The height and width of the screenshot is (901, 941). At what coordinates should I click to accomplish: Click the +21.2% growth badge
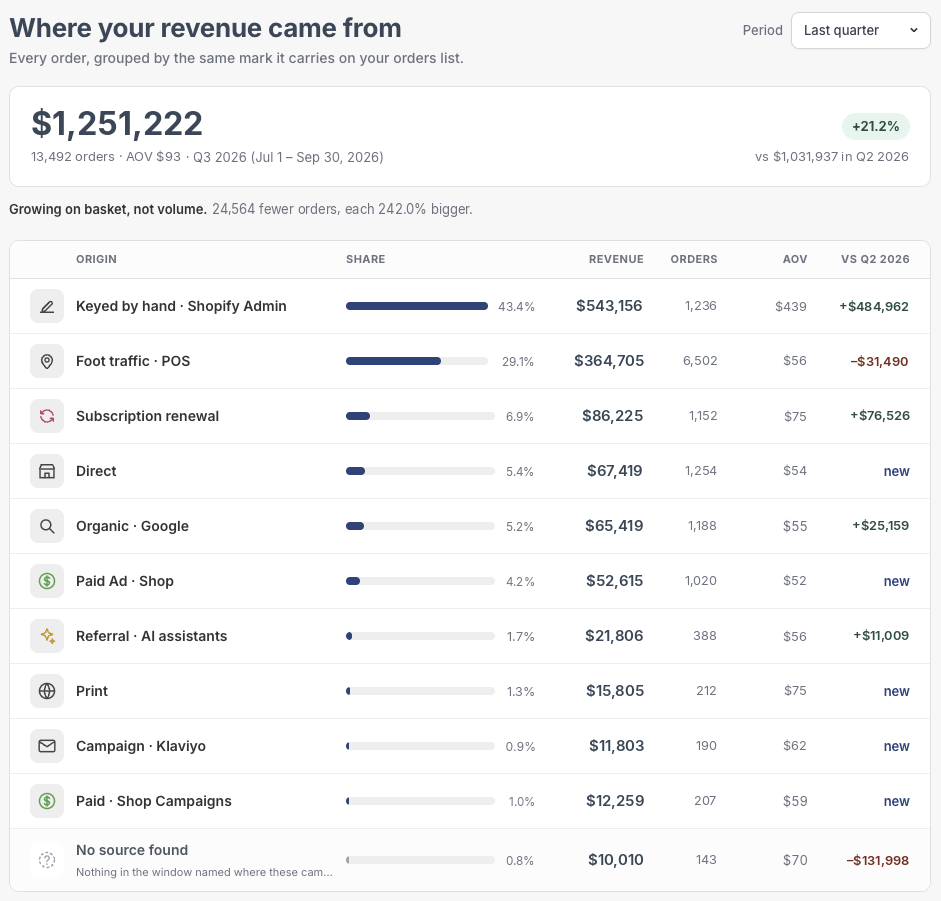[876, 126]
